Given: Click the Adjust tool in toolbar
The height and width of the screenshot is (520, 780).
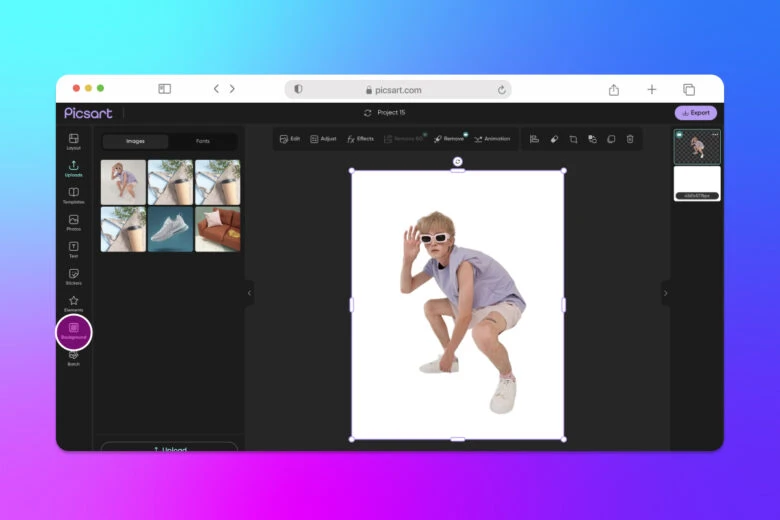Looking at the screenshot, I should [x=323, y=139].
